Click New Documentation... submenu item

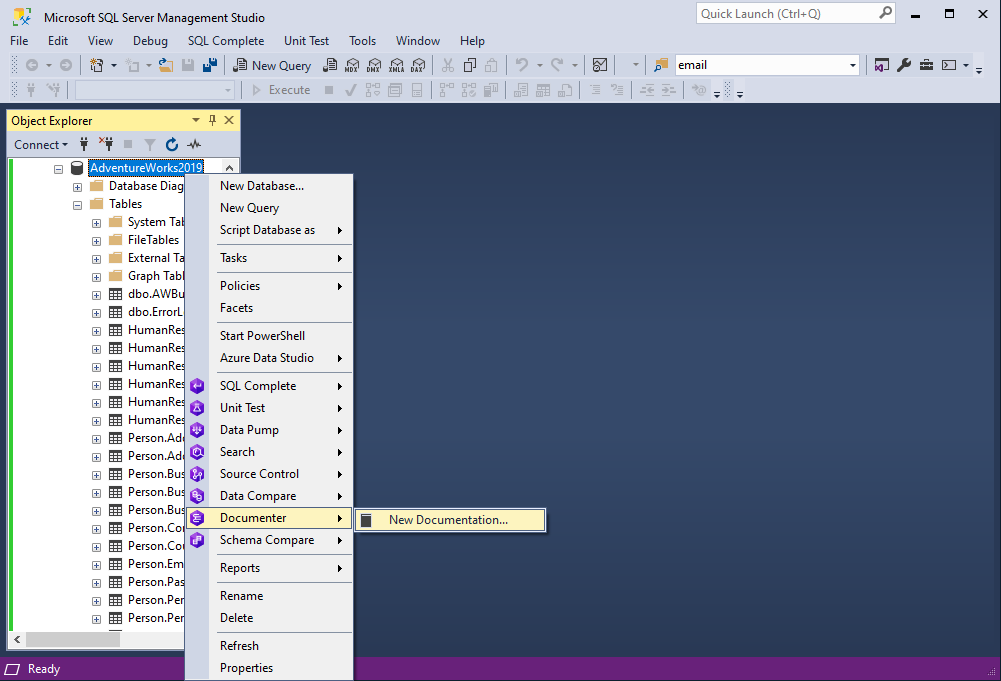(x=450, y=520)
